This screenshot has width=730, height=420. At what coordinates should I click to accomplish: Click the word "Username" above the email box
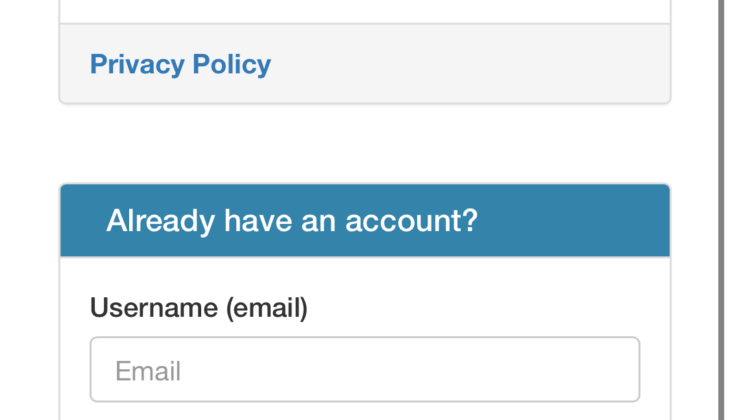[x=152, y=307]
